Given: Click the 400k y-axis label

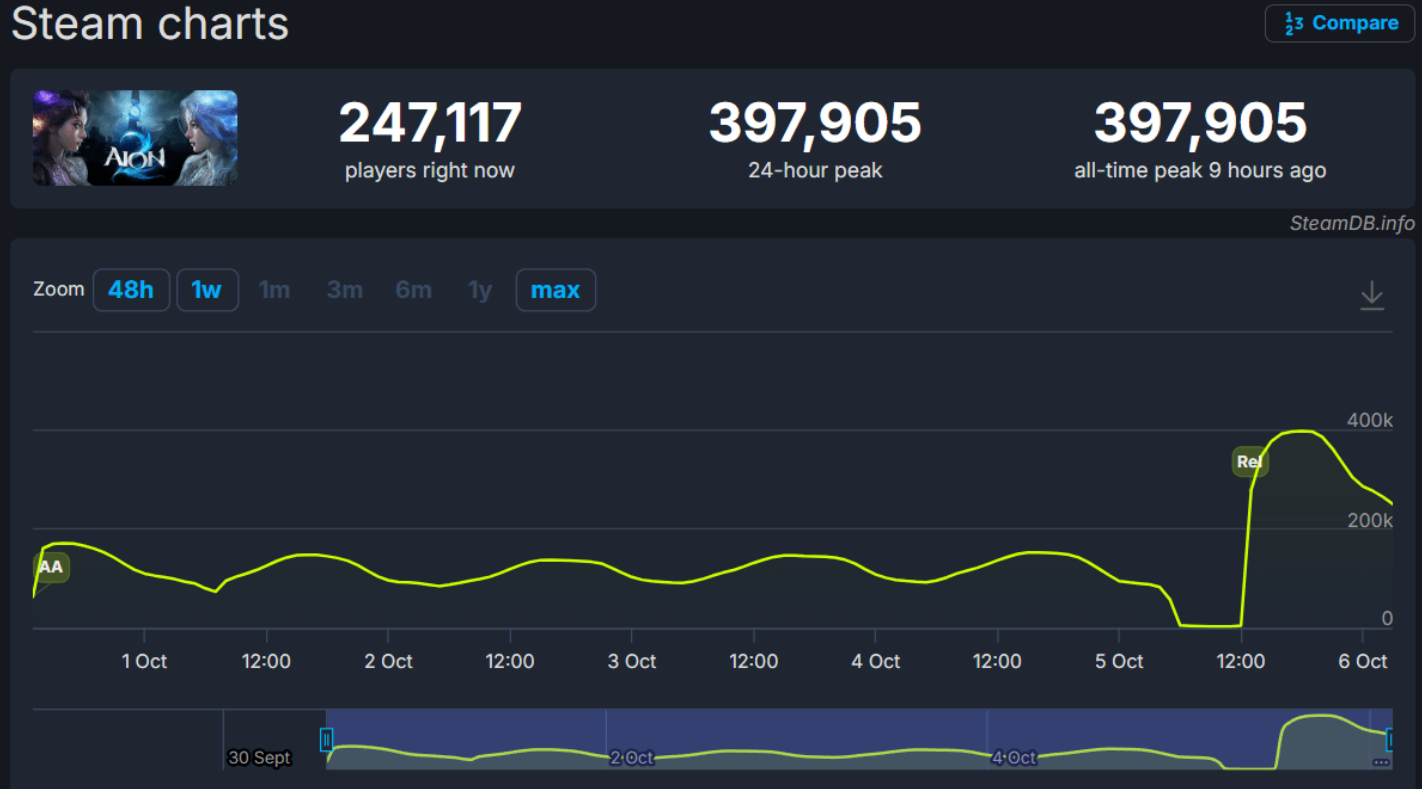Looking at the screenshot, I should (1370, 420).
